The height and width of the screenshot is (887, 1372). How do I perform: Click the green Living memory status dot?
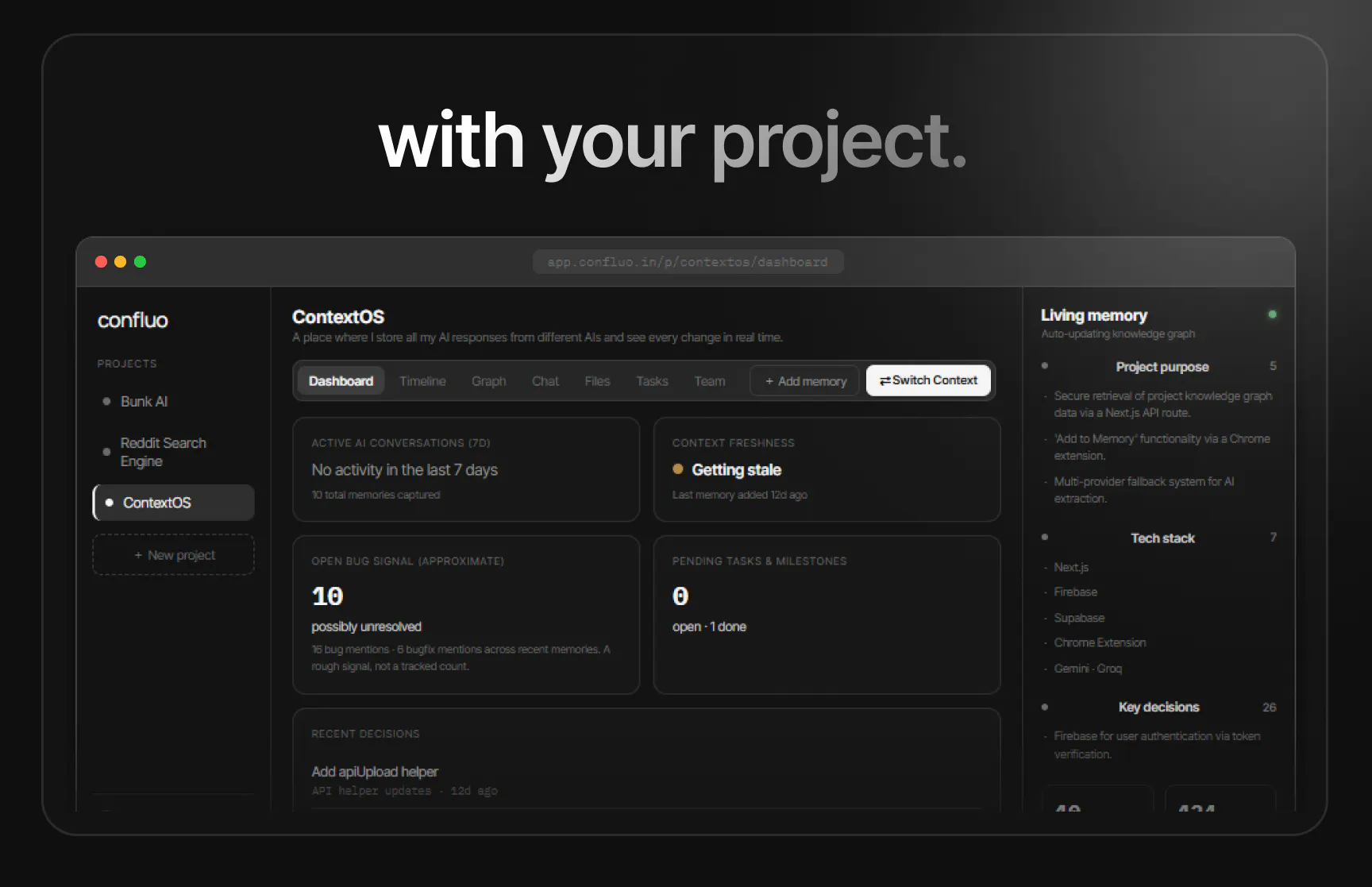(x=1273, y=314)
